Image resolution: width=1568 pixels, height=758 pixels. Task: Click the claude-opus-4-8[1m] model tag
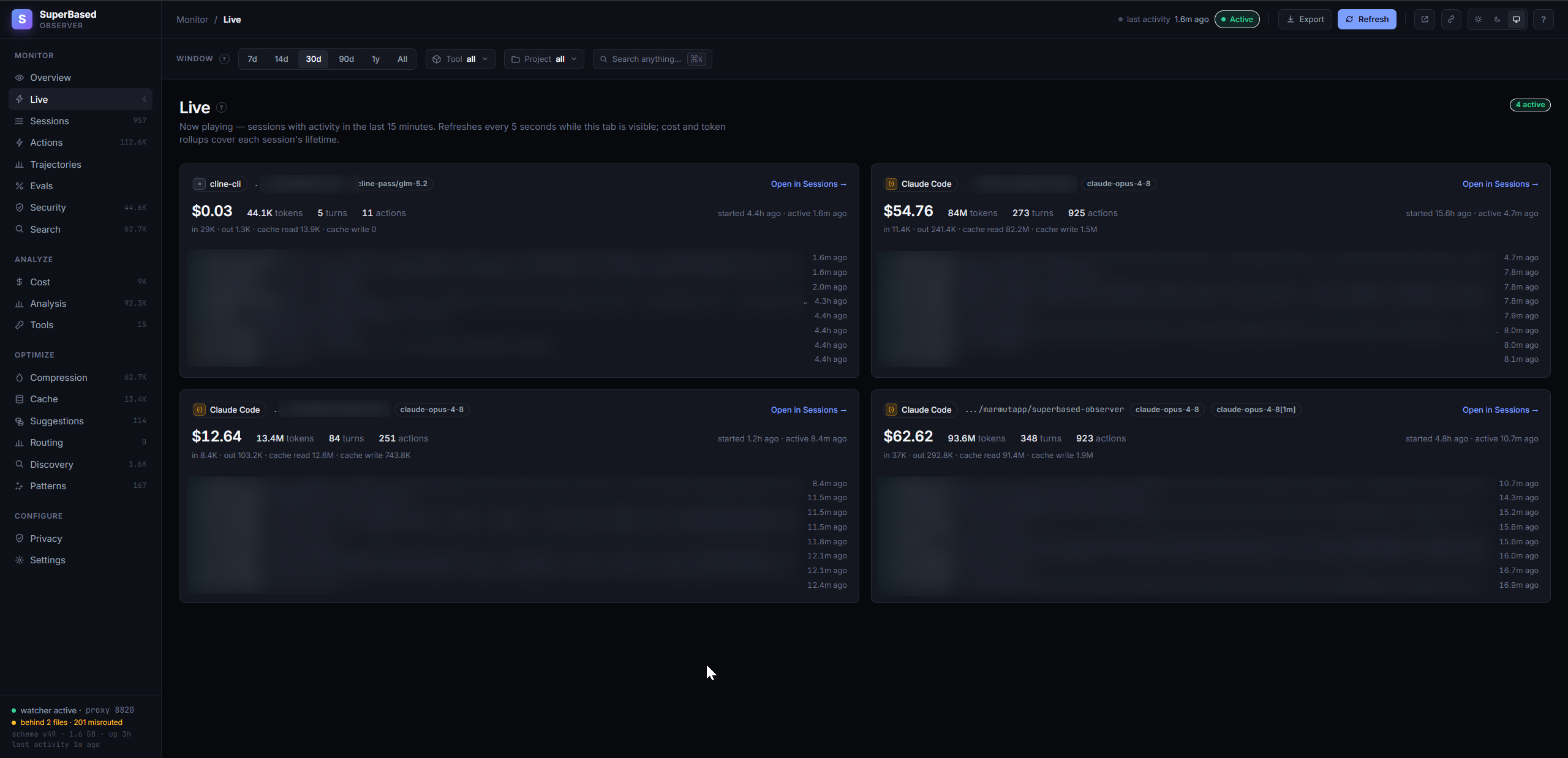pos(1256,410)
